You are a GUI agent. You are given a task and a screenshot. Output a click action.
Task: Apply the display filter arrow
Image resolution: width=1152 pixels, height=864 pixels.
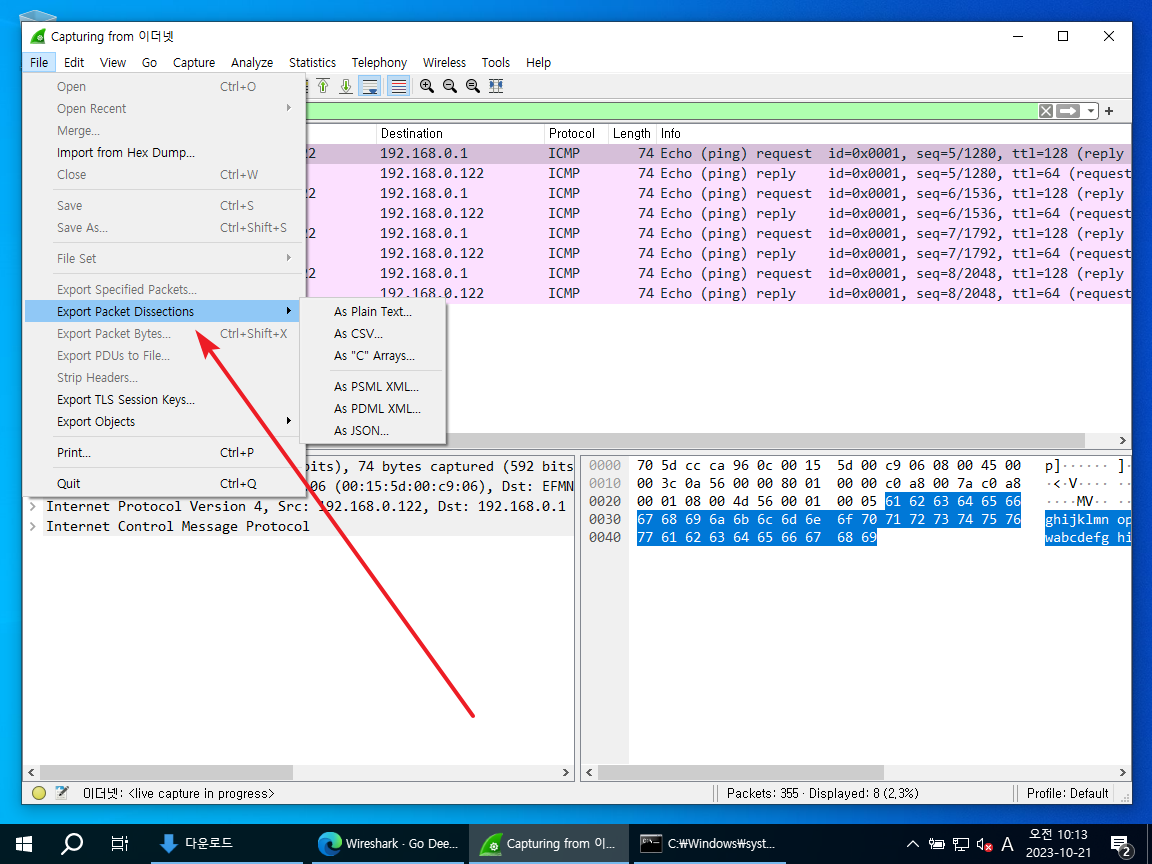(1068, 111)
